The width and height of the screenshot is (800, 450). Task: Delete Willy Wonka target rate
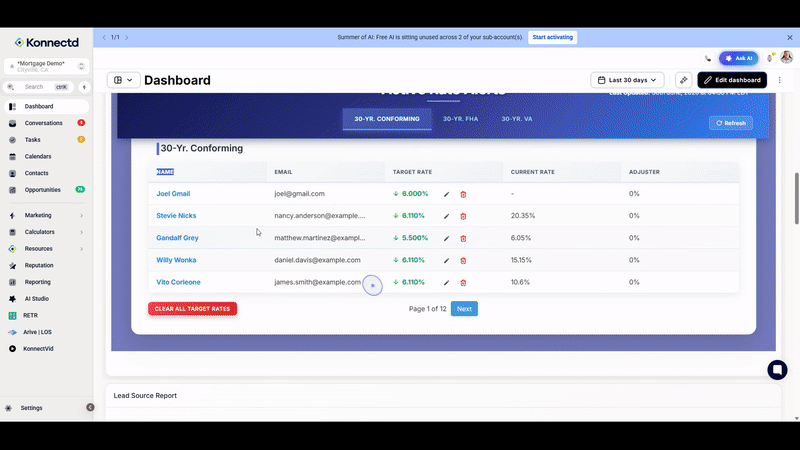[463, 261]
